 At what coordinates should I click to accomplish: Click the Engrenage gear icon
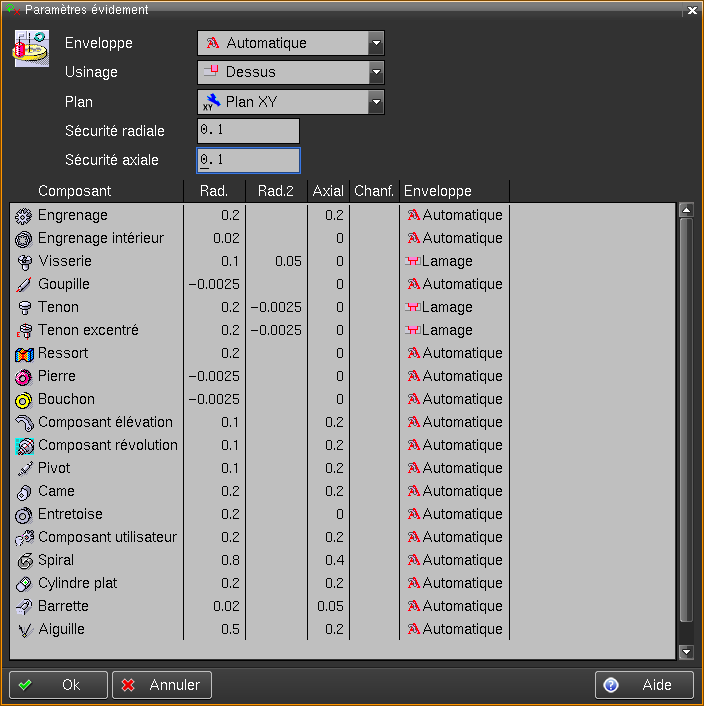(x=23, y=216)
